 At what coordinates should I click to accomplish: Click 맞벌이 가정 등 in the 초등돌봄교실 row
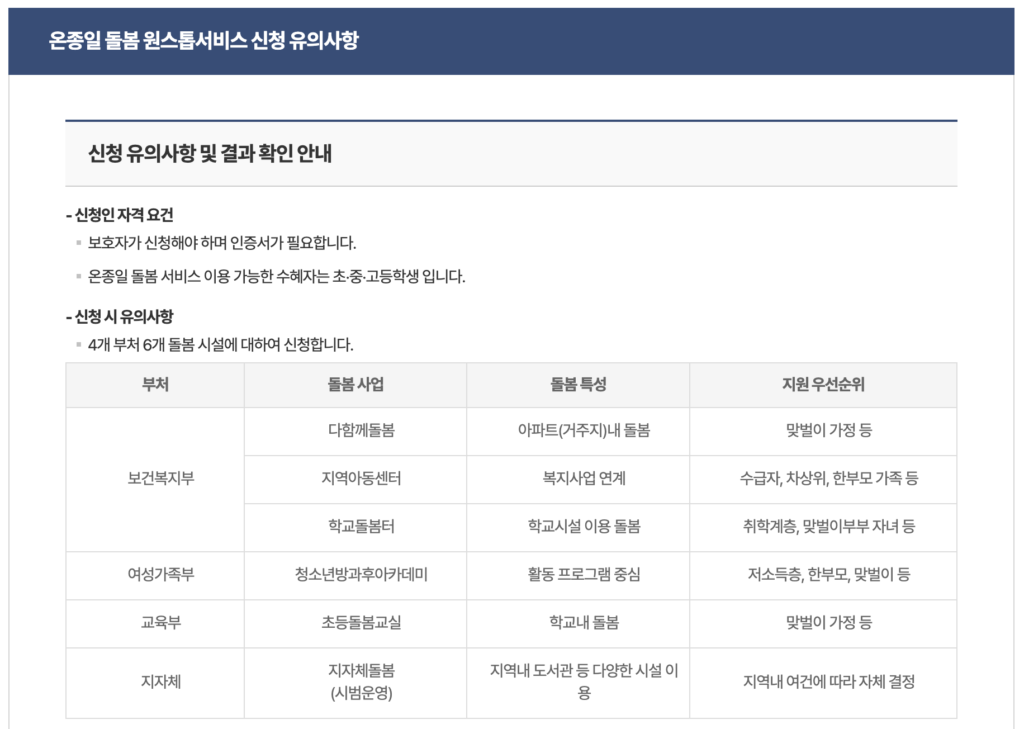coord(823,623)
